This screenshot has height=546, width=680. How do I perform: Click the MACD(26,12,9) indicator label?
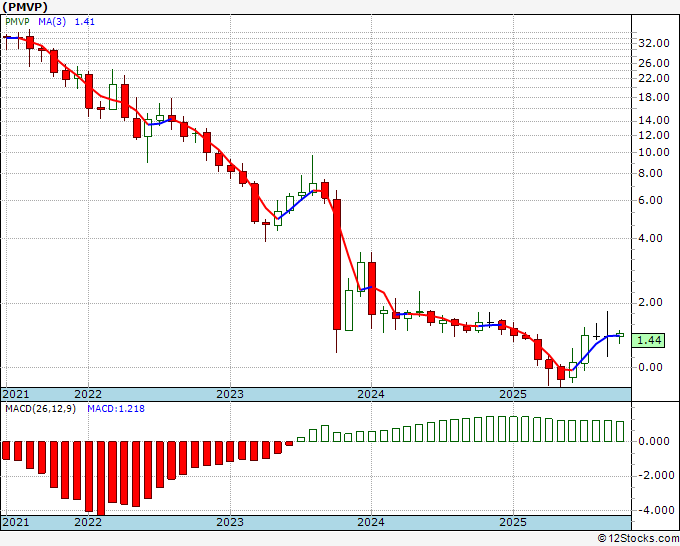[x=40, y=409]
